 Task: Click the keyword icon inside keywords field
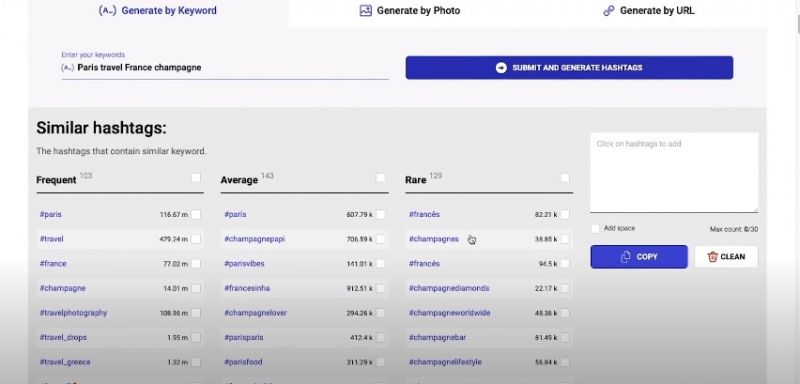tap(67, 68)
